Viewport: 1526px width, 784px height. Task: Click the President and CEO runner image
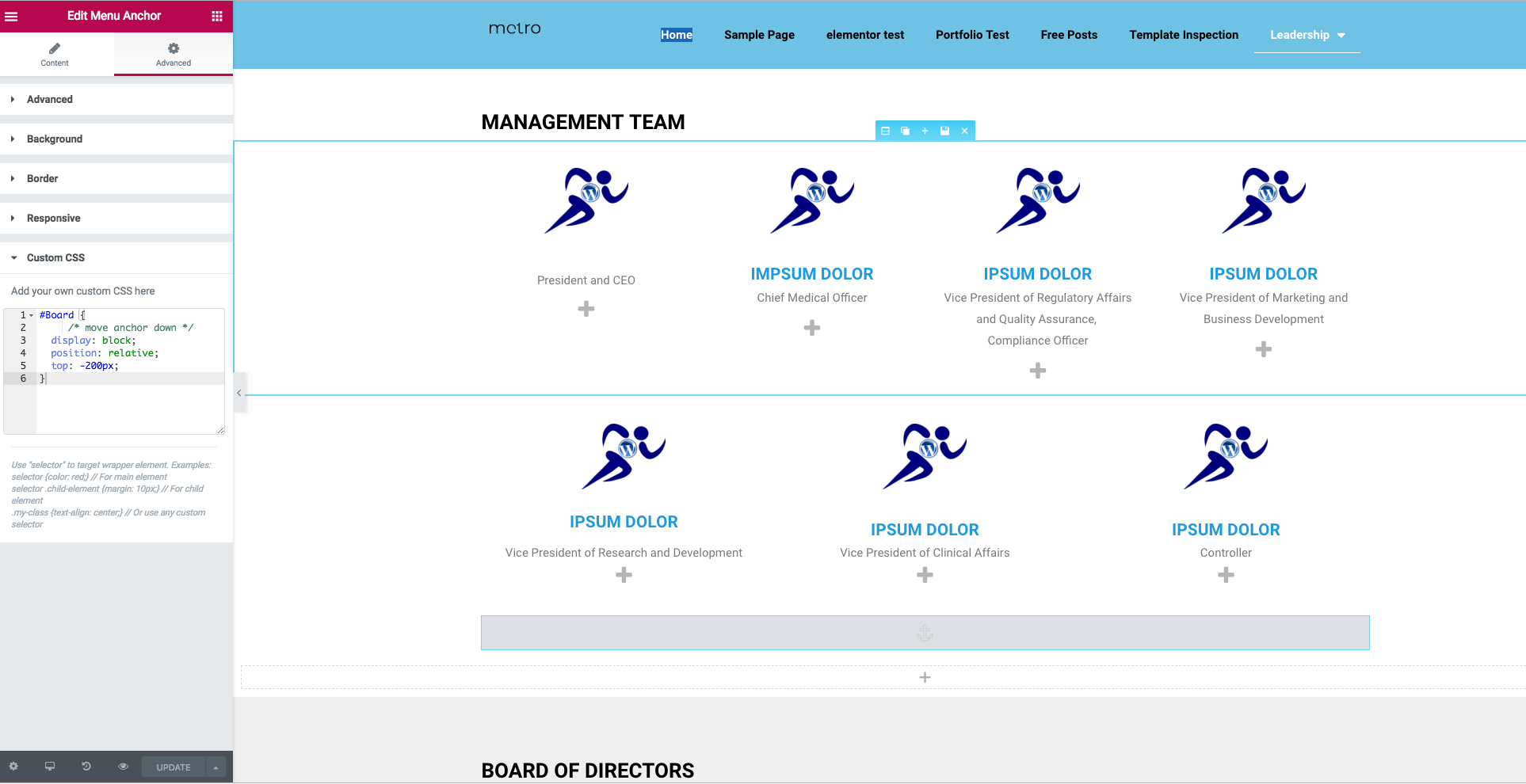(586, 200)
